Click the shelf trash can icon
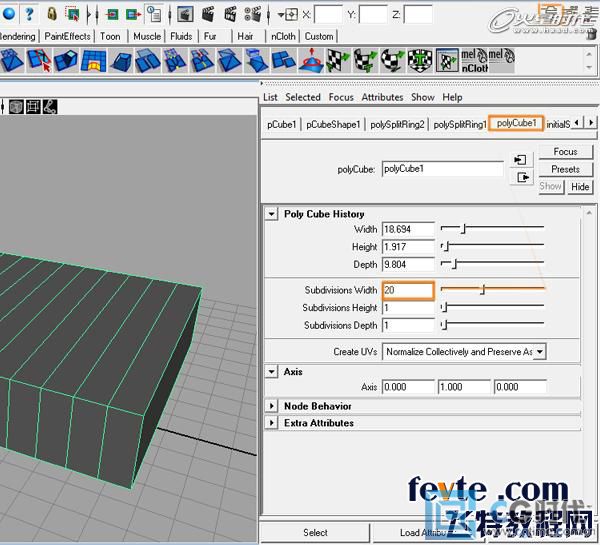Screen dimensions: 600x545 coord(591,35)
